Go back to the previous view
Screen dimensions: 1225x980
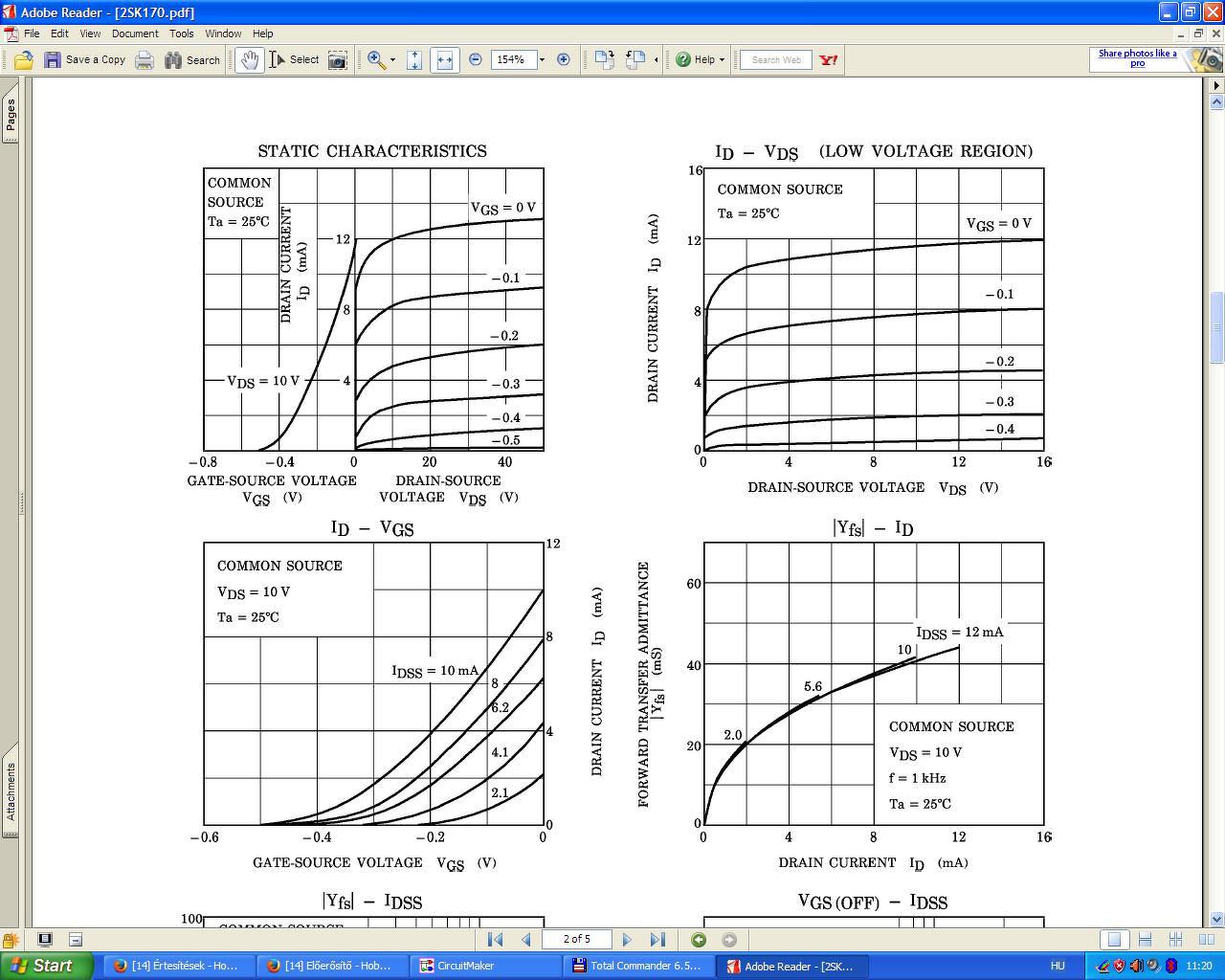[699, 940]
